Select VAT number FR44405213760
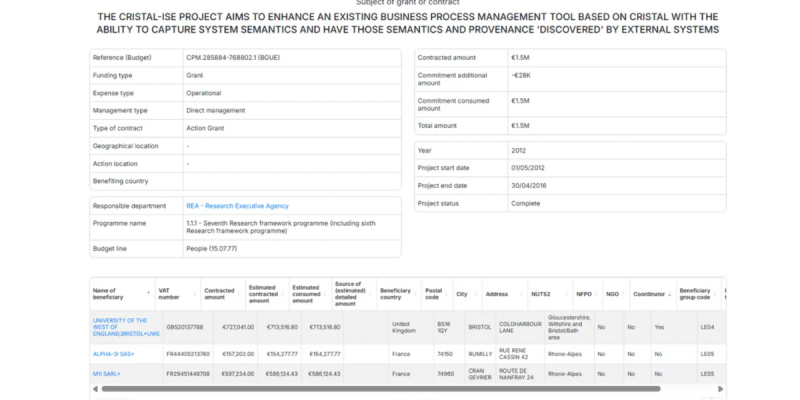Viewport: 800px width, 400px height. [x=188, y=354]
